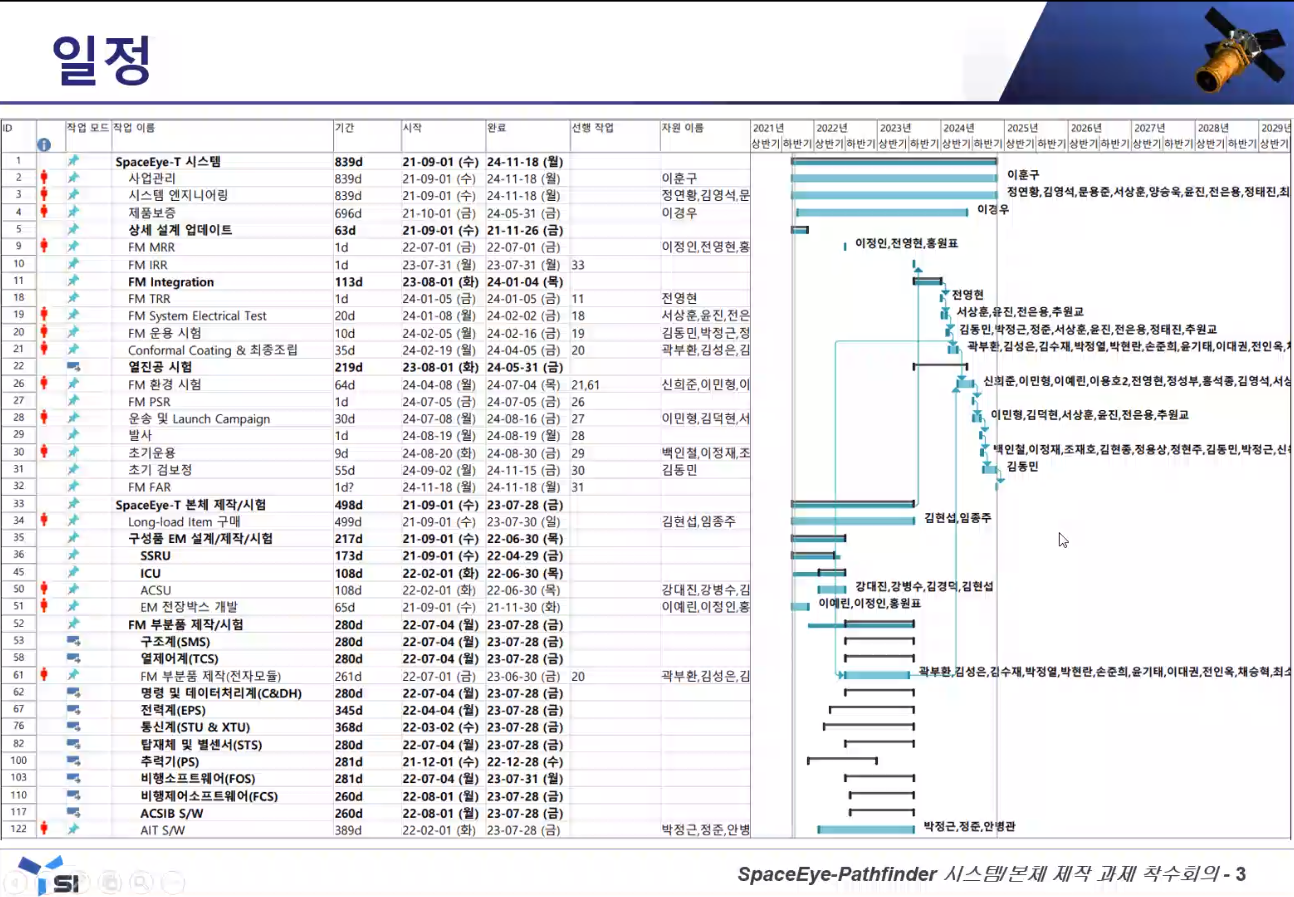Click the 구성품 EM 설계/제작/시험 summary task

click(x=200, y=538)
